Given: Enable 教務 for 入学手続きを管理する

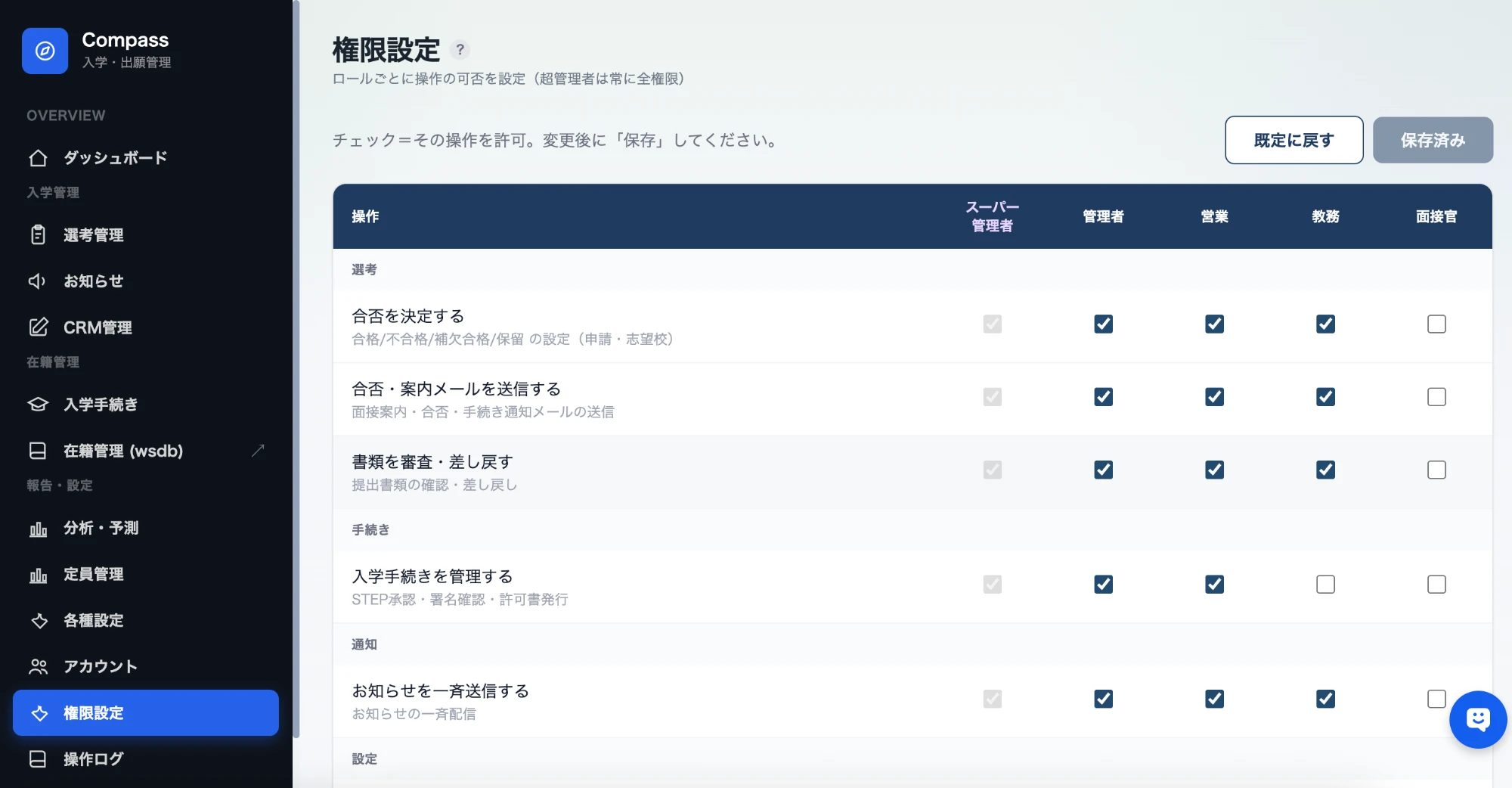Looking at the screenshot, I should (x=1325, y=585).
